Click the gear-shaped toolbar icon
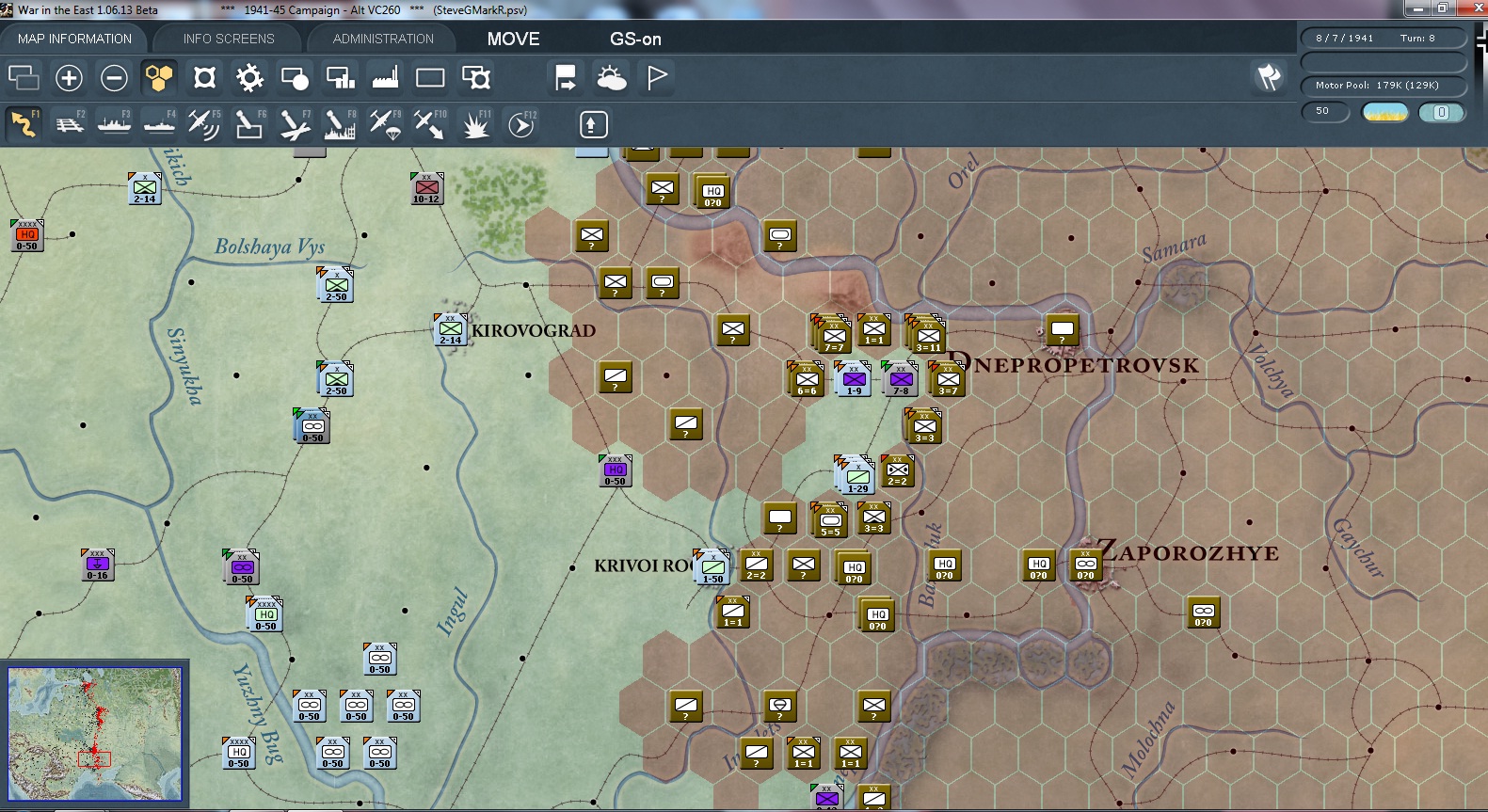The width and height of the screenshot is (1488, 812). click(x=249, y=77)
